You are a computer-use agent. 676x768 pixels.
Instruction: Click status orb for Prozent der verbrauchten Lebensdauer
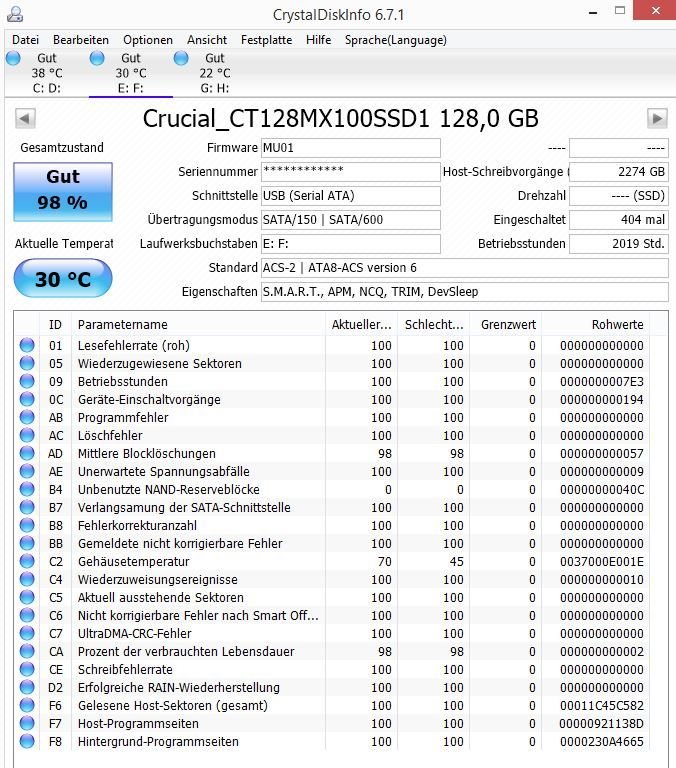(x=27, y=651)
